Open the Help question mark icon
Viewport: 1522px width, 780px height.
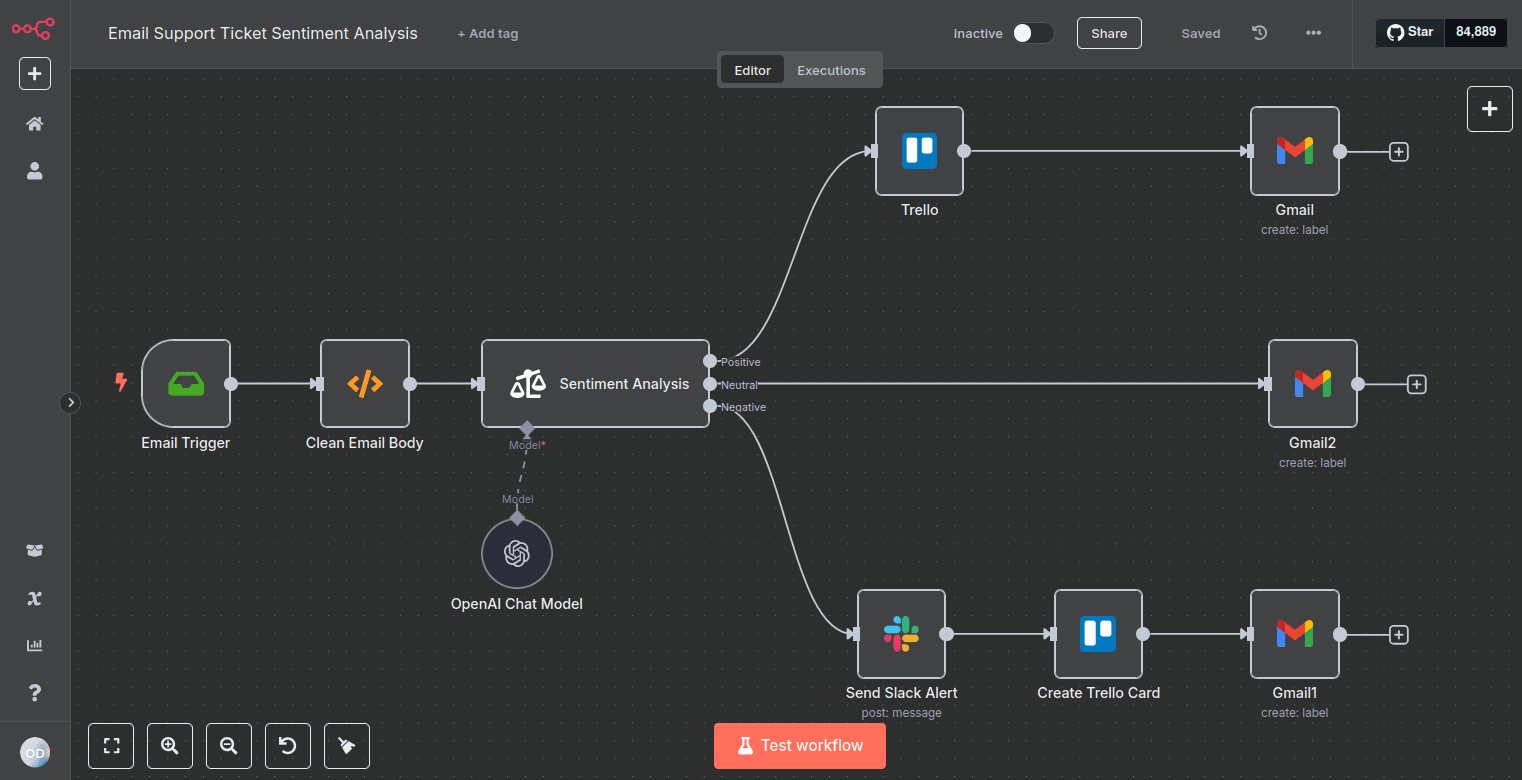[x=35, y=692]
